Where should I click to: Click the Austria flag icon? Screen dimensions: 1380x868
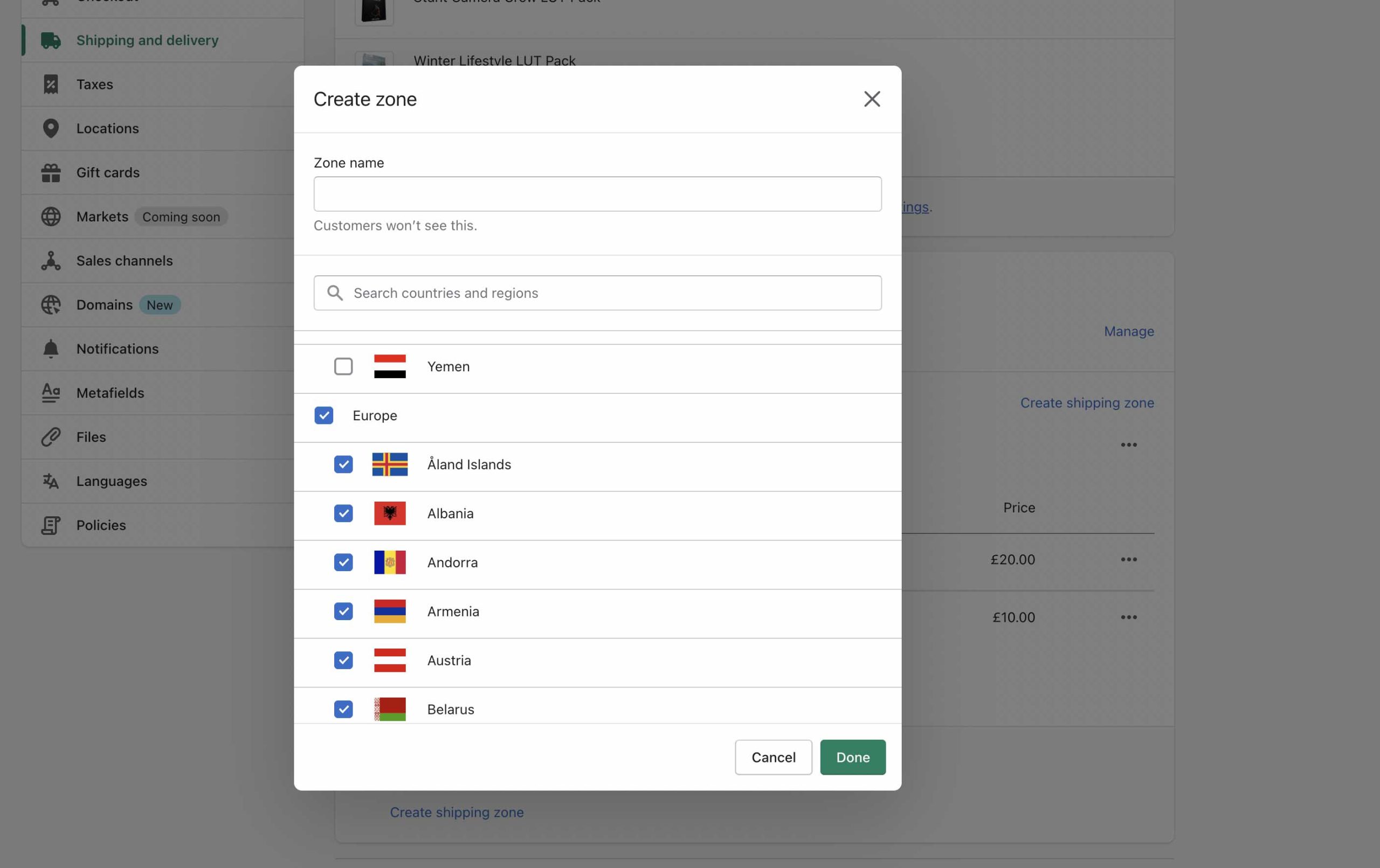[390, 661]
